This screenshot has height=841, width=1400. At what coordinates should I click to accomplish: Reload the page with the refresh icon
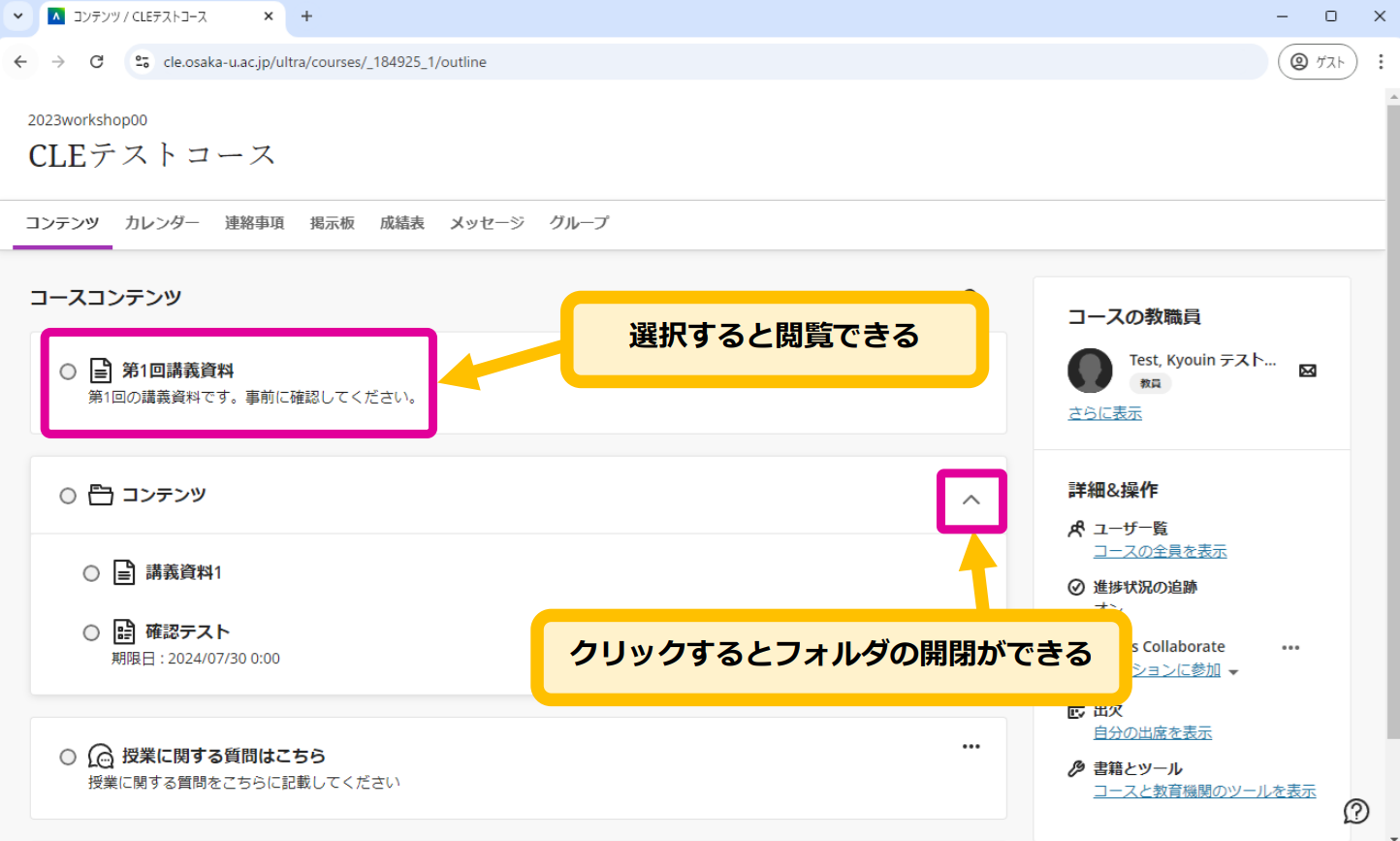click(96, 62)
